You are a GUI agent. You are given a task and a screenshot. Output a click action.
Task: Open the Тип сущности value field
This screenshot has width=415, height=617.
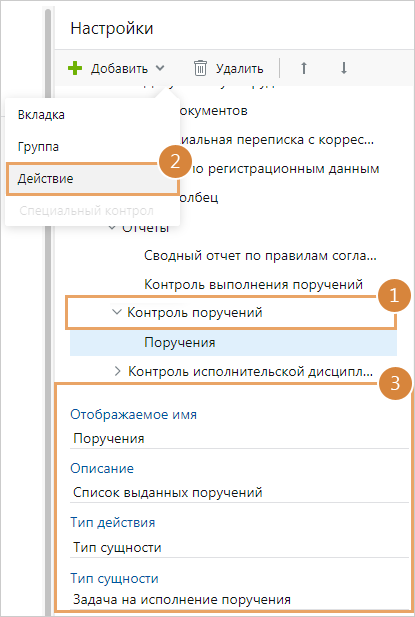[x=240, y=600]
